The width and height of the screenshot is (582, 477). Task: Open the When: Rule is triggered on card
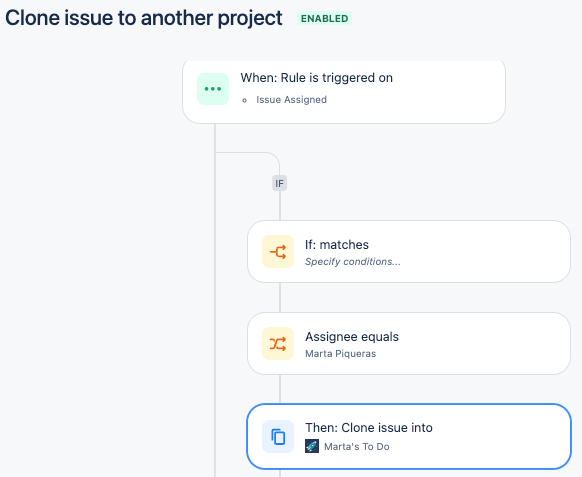click(x=344, y=91)
